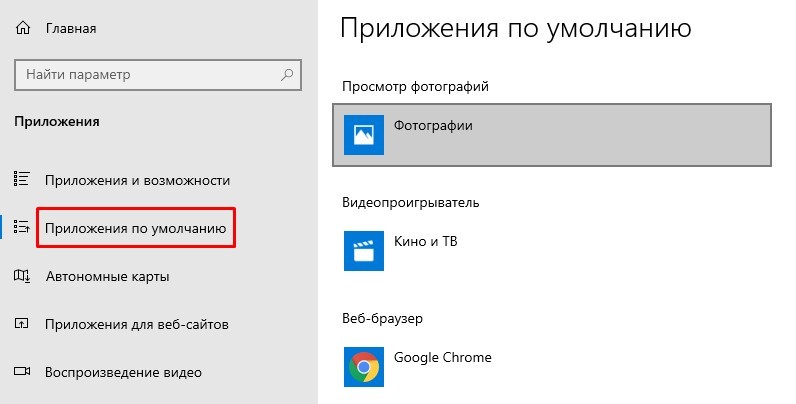
Task: Click the Просмотр фотографий label
Action: pos(415,87)
